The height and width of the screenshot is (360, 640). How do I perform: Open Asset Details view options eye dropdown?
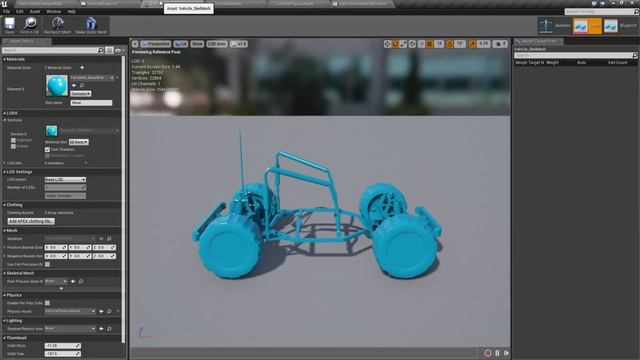pyautogui.click(x=120, y=50)
